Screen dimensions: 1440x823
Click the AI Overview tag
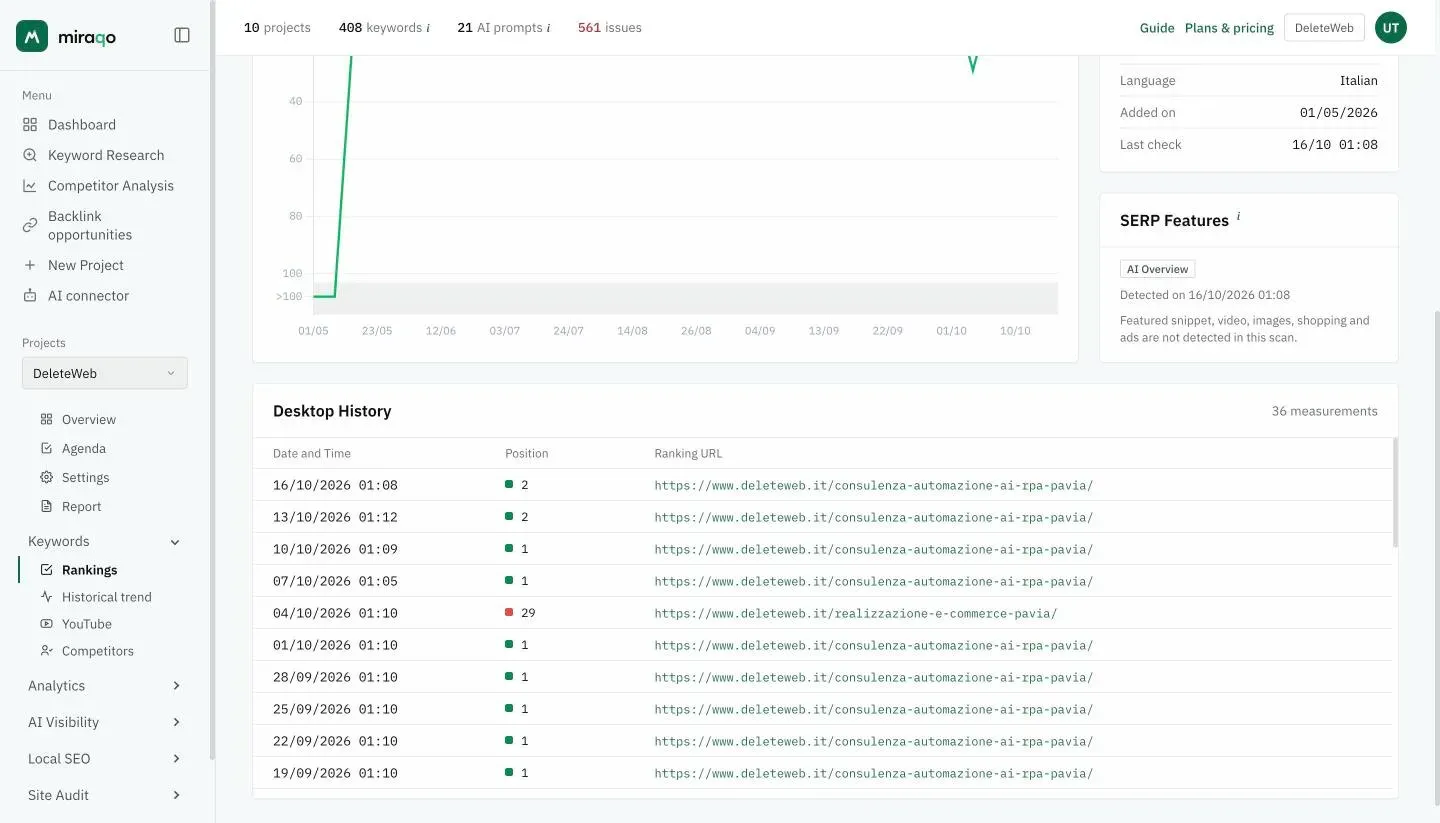click(1157, 269)
